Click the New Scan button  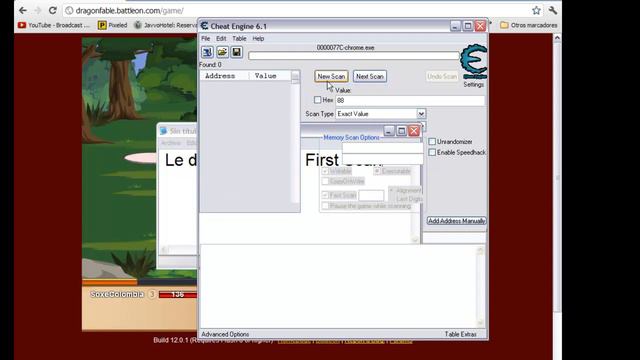[331, 76]
